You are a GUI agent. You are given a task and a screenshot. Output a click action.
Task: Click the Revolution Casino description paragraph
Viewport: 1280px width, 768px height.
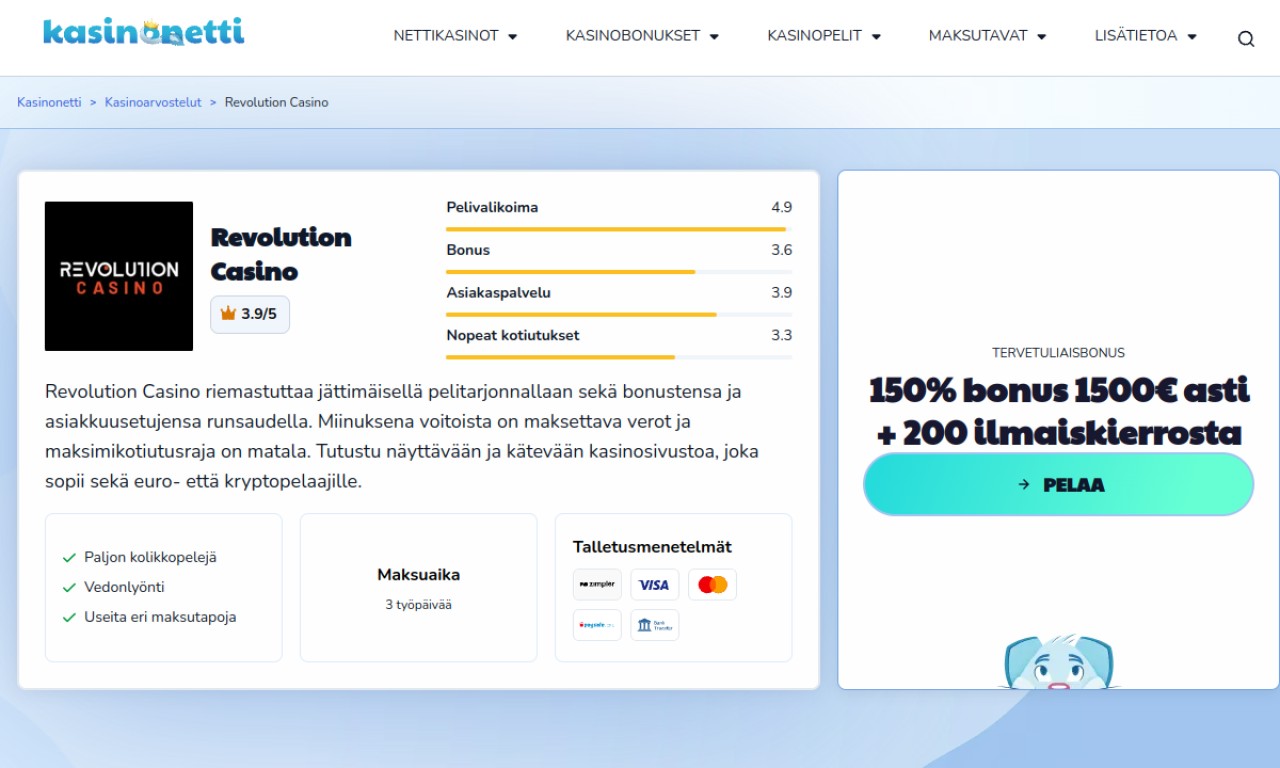(402, 436)
